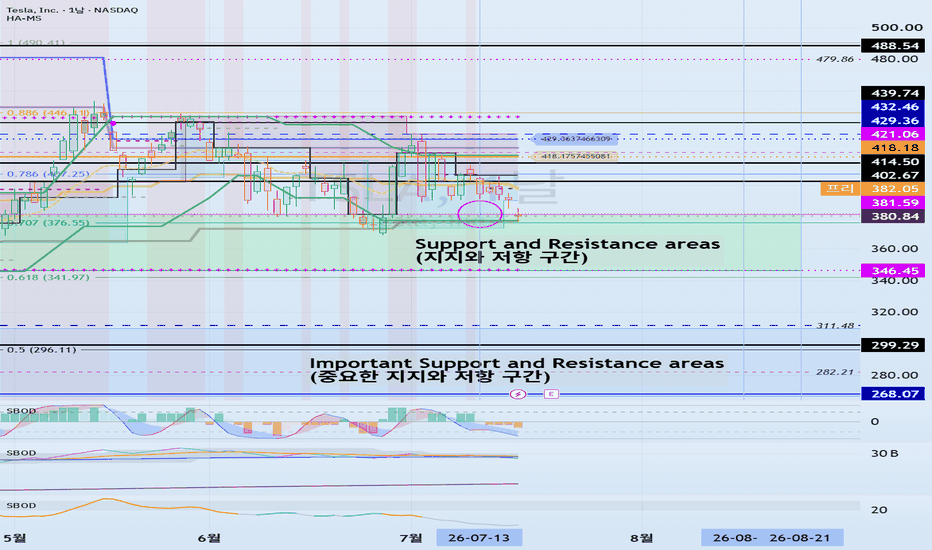Image resolution: width=932 pixels, height=550 pixels.
Task: Open the HA-MS indicator label
Action: point(24,18)
